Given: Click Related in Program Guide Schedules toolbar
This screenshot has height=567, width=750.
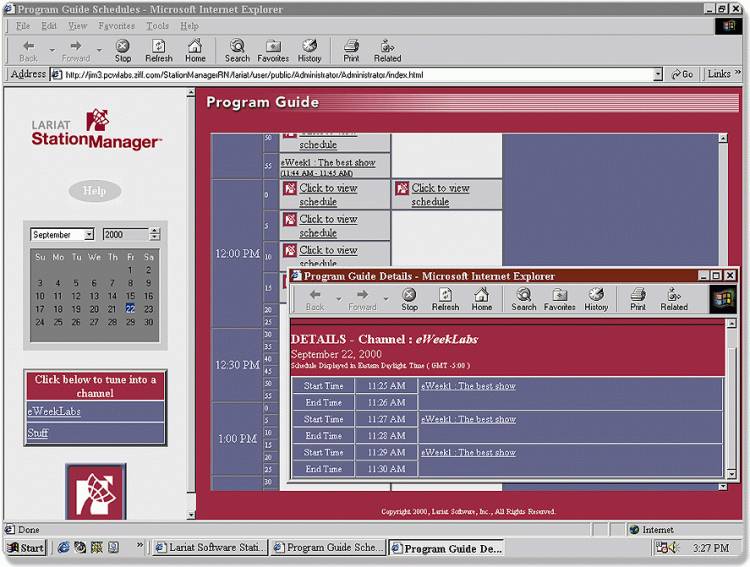Looking at the screenshot, I should click(387, 51).
